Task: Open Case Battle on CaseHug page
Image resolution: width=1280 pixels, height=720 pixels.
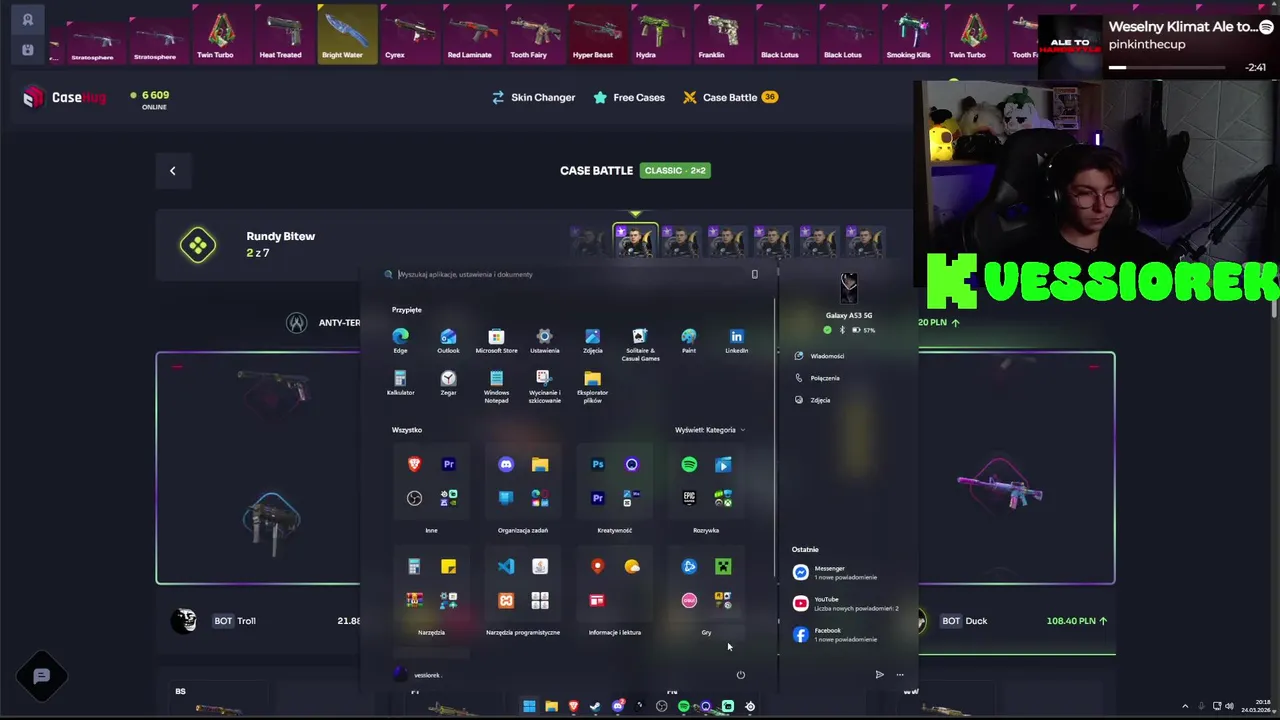Action: [x=730, y=97]
